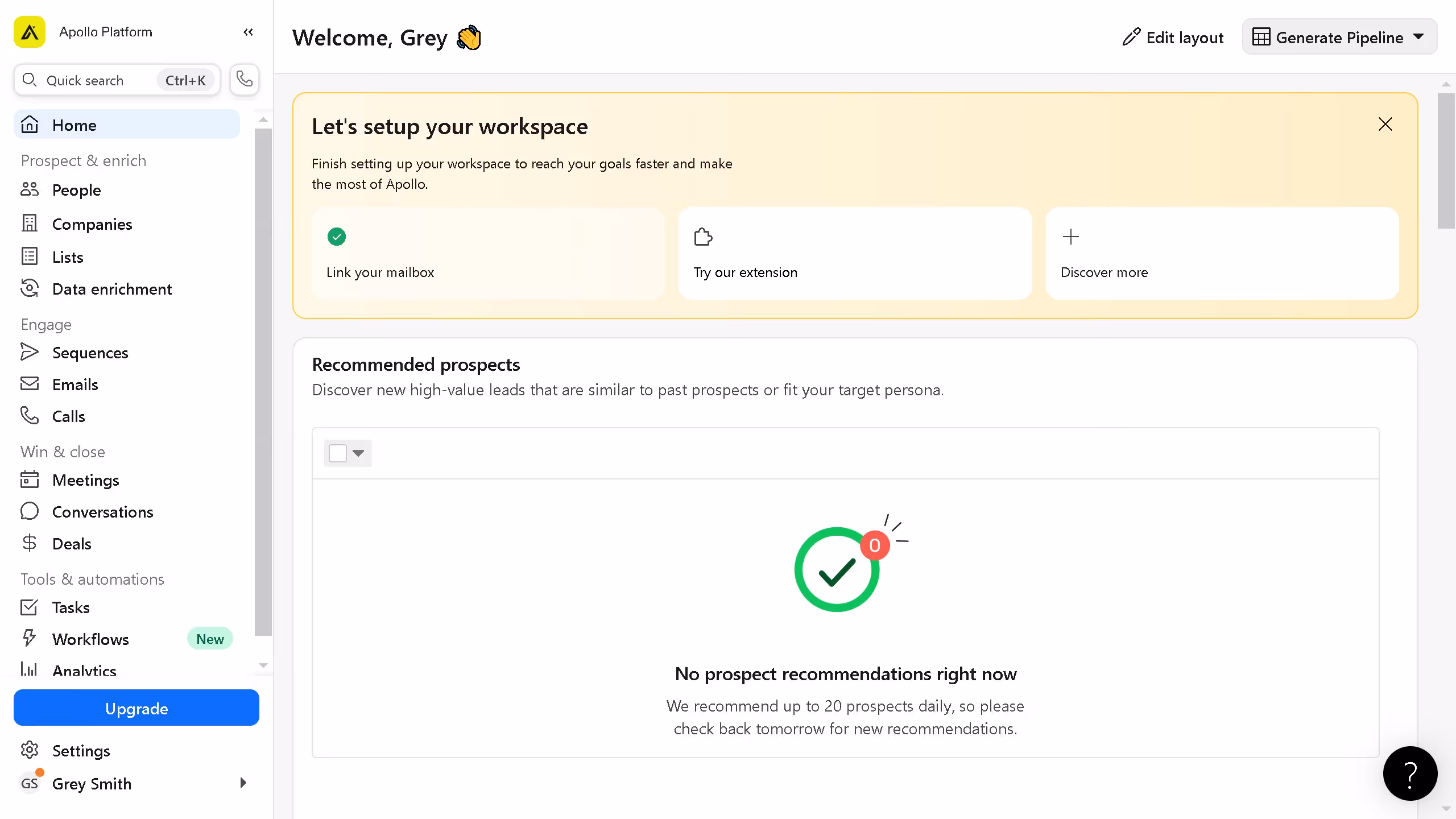
Task: Select Companies in the sidebar
Action: (x=93, y=224)
